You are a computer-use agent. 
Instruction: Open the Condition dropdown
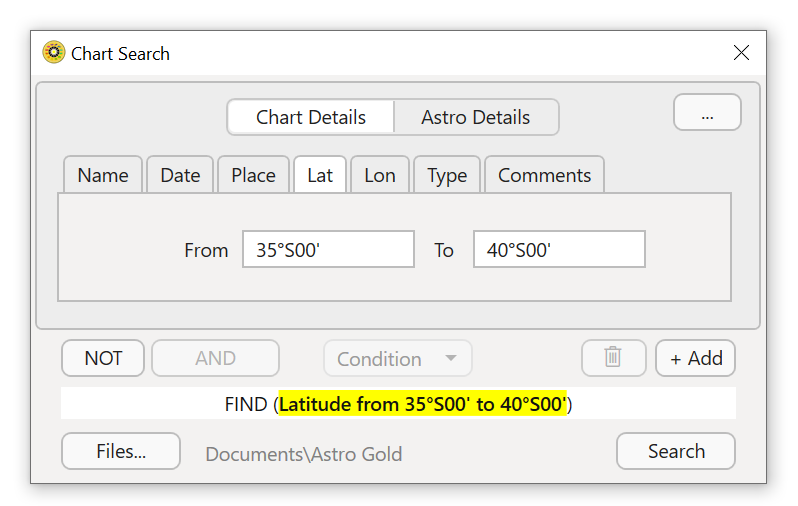pos(397,359)
